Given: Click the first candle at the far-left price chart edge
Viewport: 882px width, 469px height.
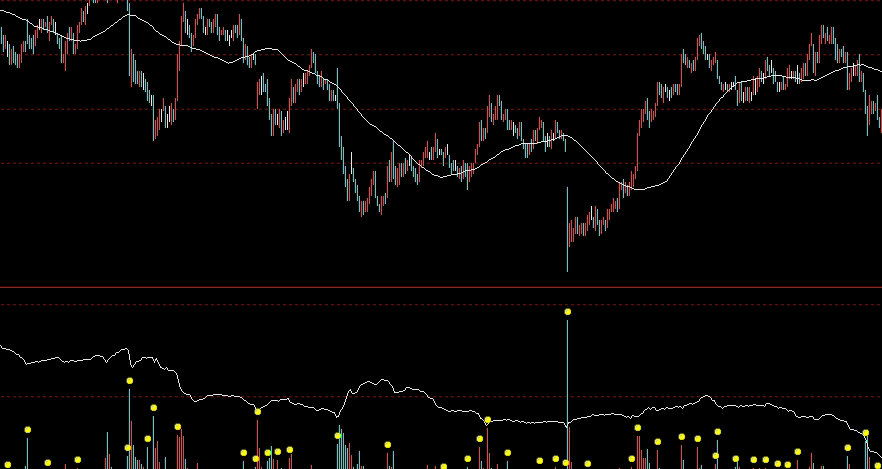Looking at the screenshot, I should [3, 40].
